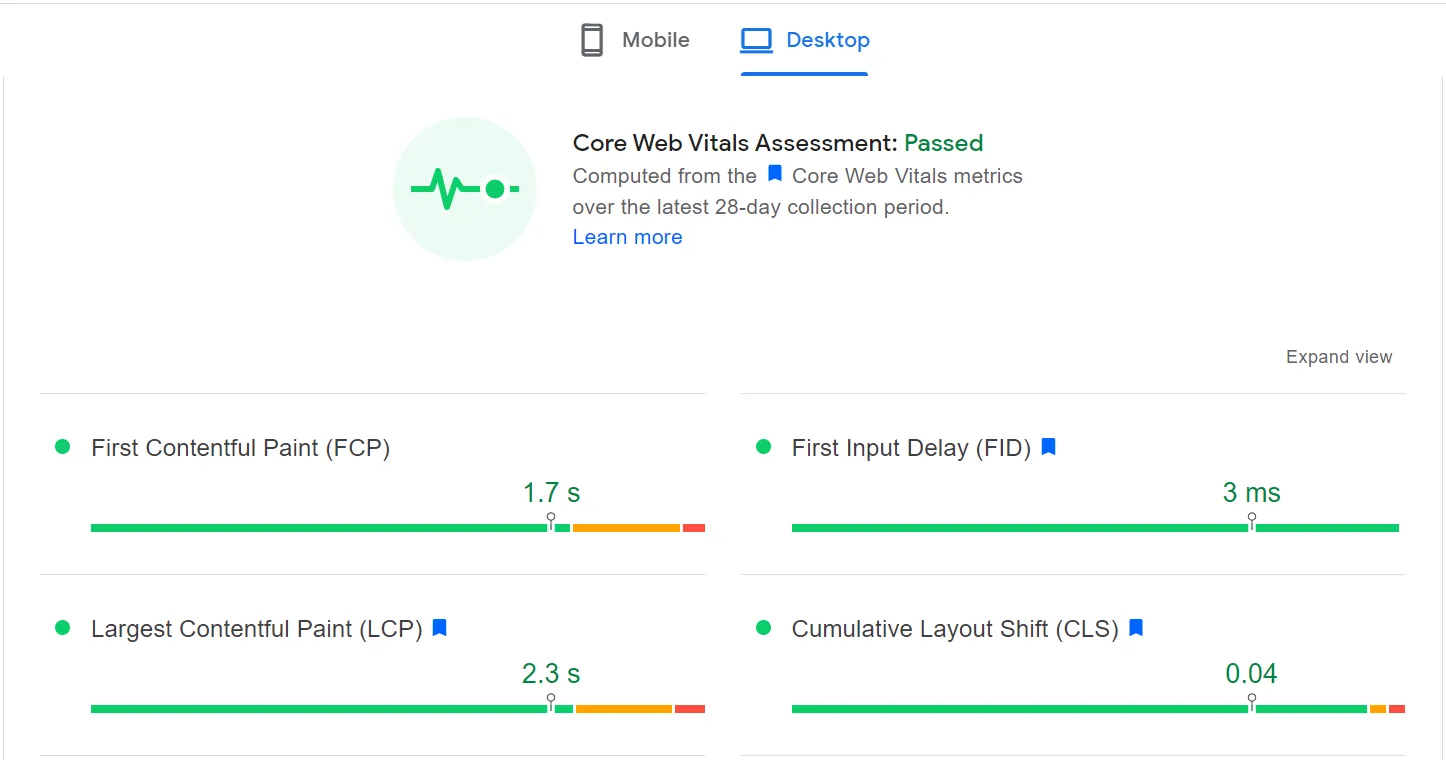Viewport: 1446px width, 760px height.
Task: Open First Input Delay (FID) metric
Action: click(x=910, y=448)
